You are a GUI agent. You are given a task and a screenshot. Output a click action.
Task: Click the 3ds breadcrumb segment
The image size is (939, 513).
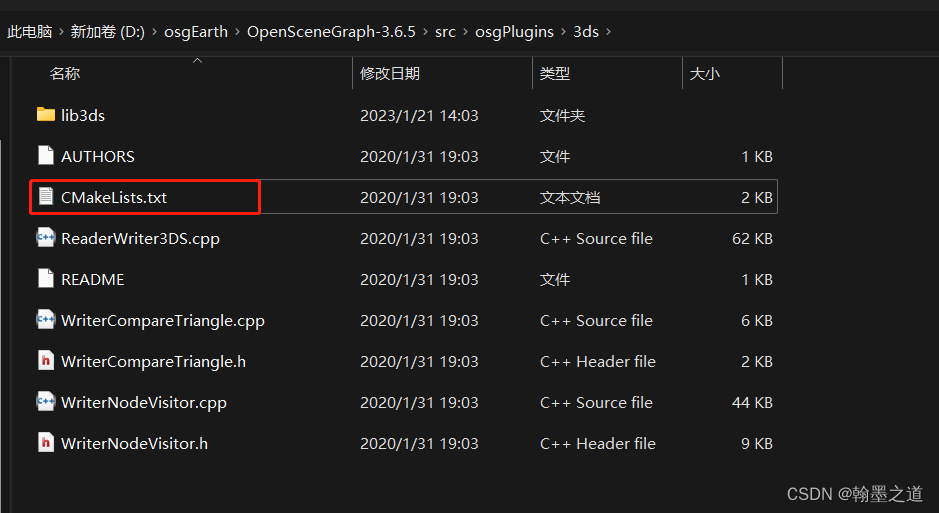(x=586, y=32)
